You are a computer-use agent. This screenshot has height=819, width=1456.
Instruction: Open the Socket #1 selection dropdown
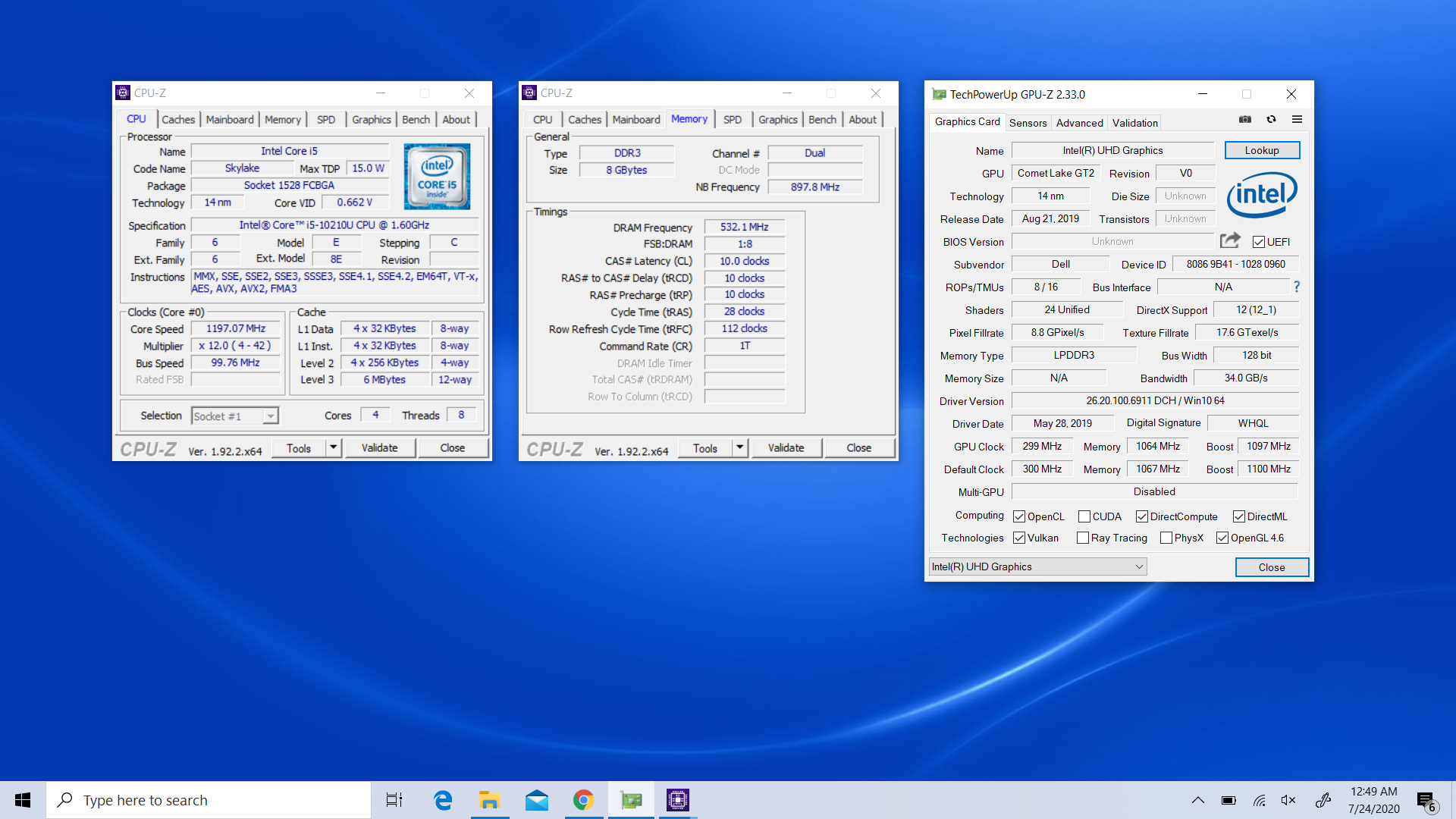(235, 416)
